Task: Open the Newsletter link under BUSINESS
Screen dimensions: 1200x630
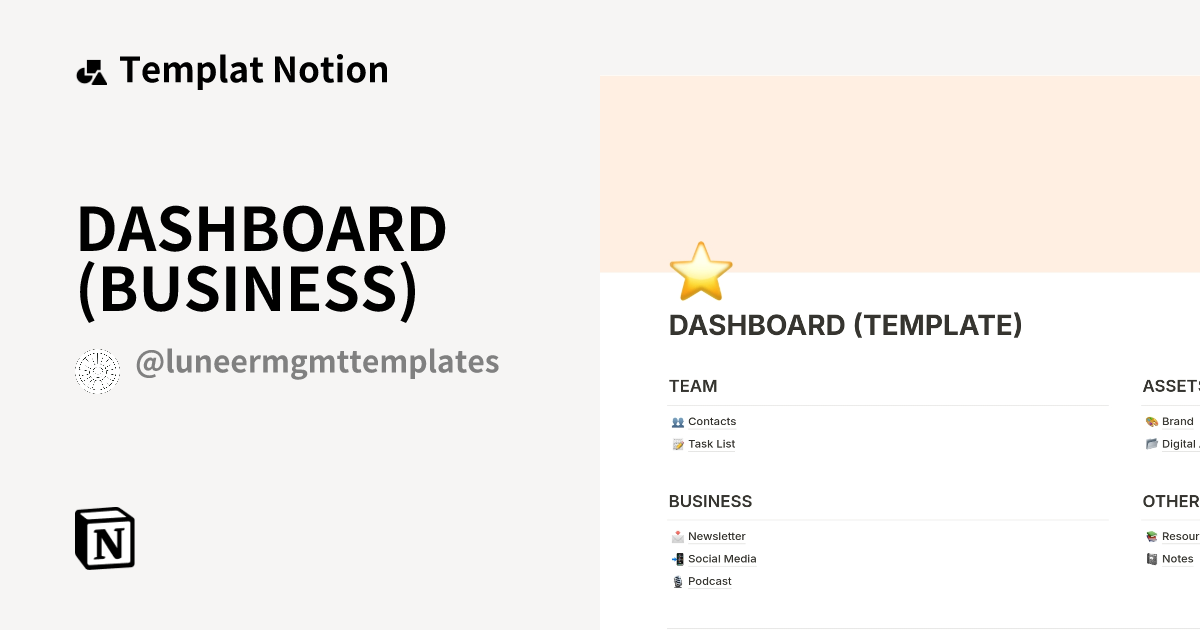Action: [716, 536]
